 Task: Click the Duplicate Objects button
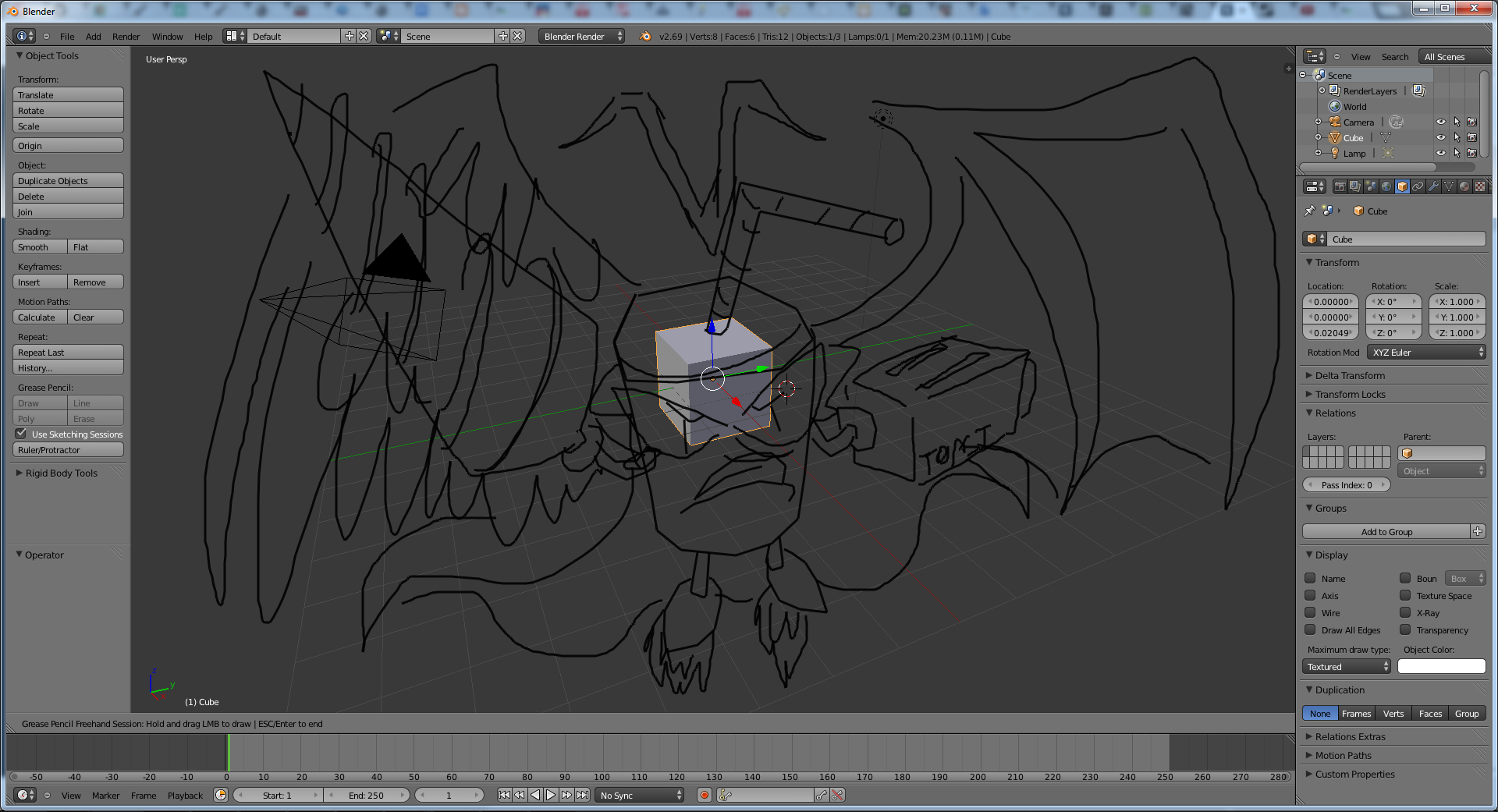coord(68,181)
